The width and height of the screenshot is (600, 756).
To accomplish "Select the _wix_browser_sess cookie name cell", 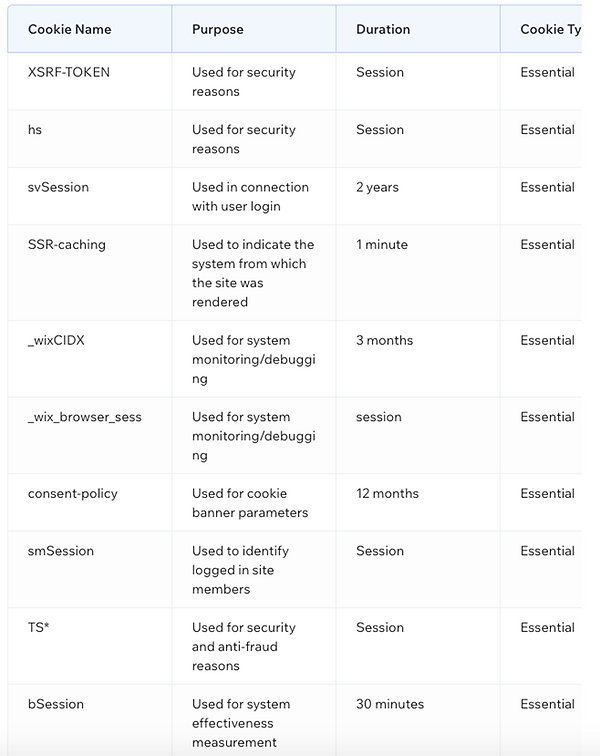I will point(85,417).
